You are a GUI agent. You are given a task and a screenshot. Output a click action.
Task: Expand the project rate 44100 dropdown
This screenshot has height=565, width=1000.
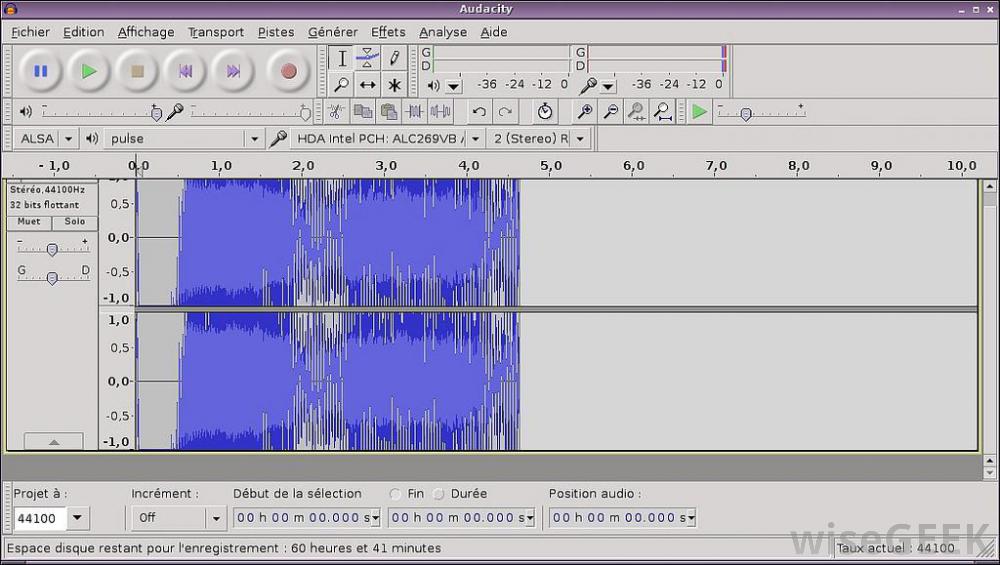(78, 518)
